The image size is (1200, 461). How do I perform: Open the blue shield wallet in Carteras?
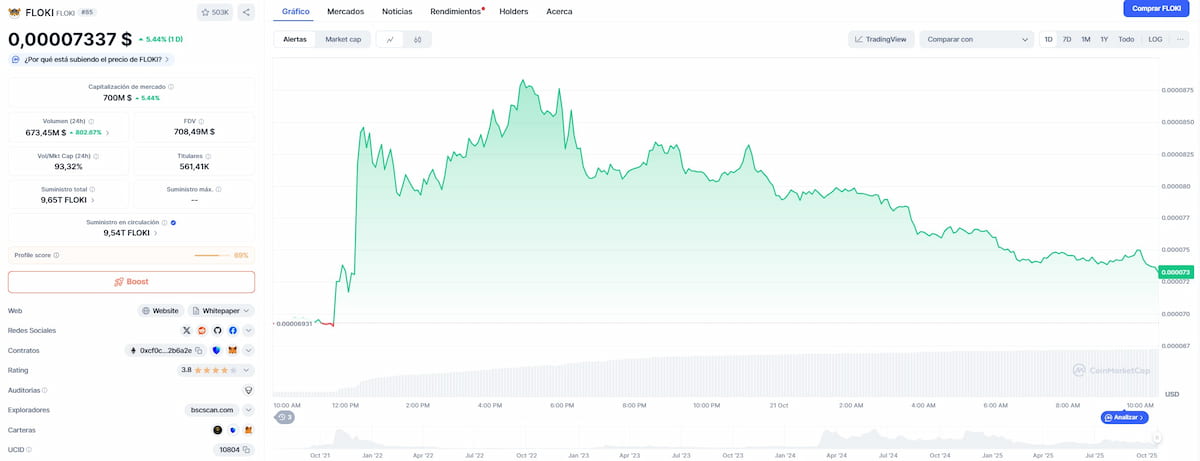233,430
